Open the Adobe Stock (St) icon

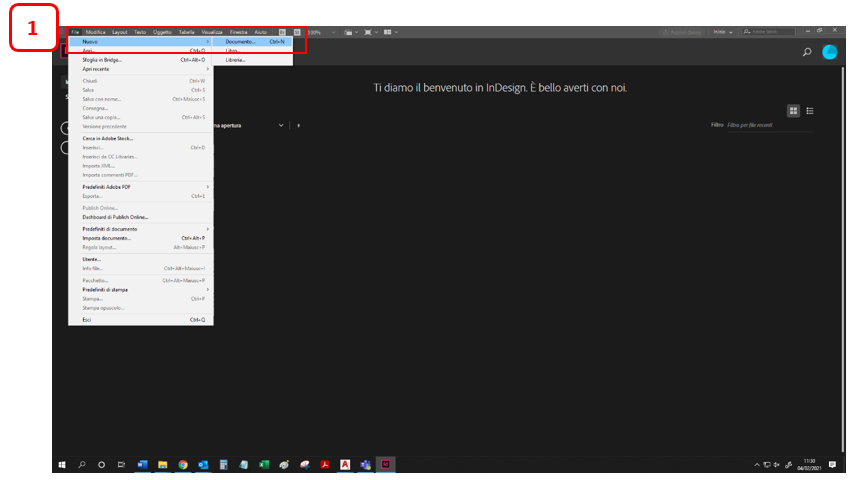point(297,32)
